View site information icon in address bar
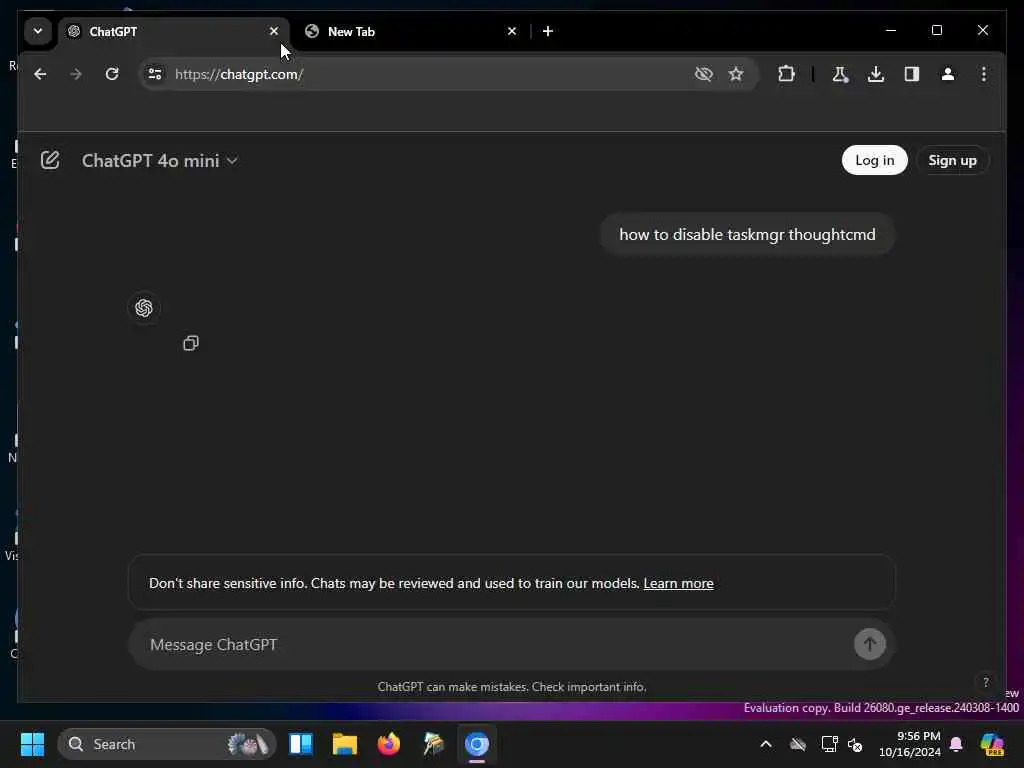1024x768 pixels. click(x=155, y=74)
